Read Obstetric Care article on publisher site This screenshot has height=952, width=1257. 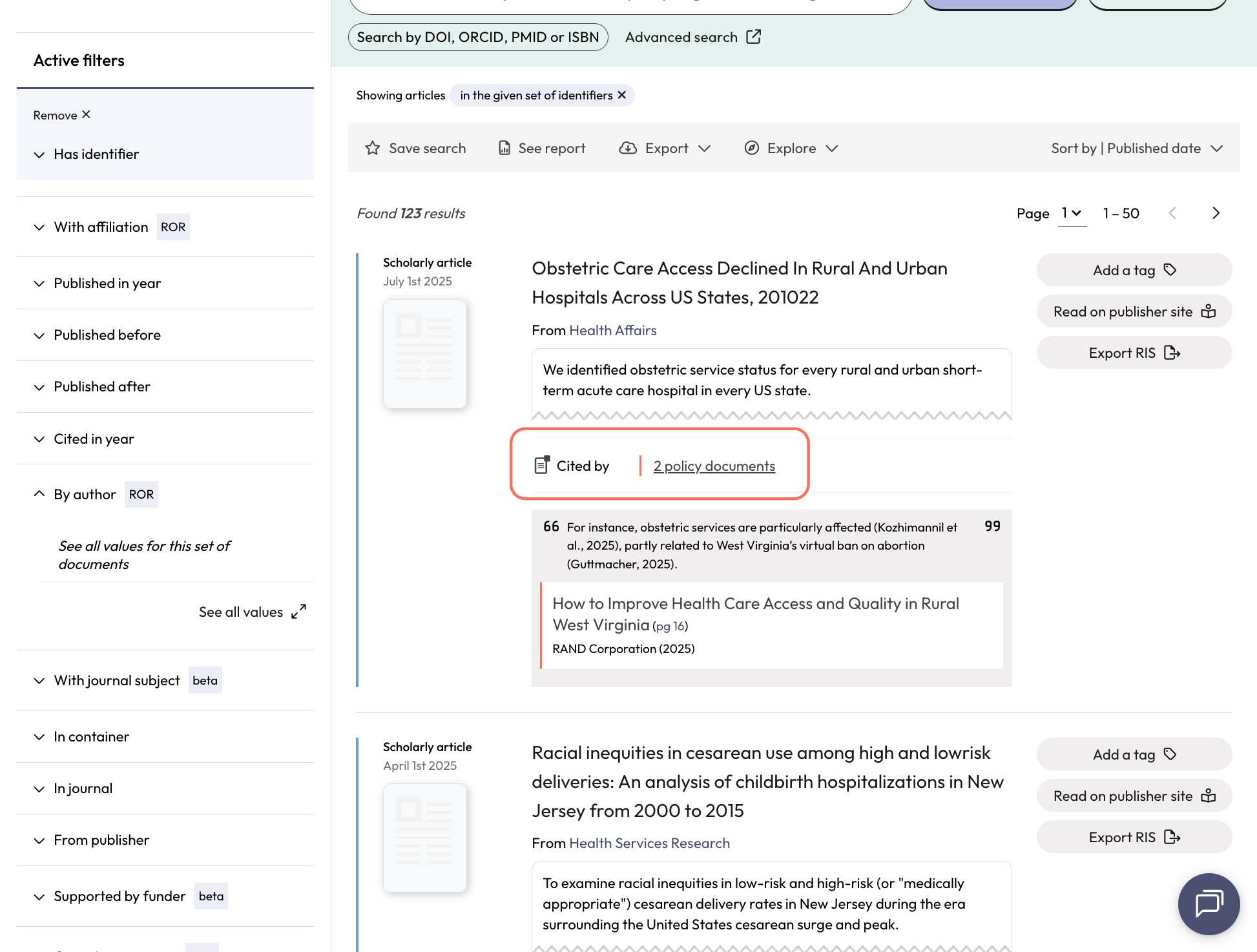[1134, 311]
